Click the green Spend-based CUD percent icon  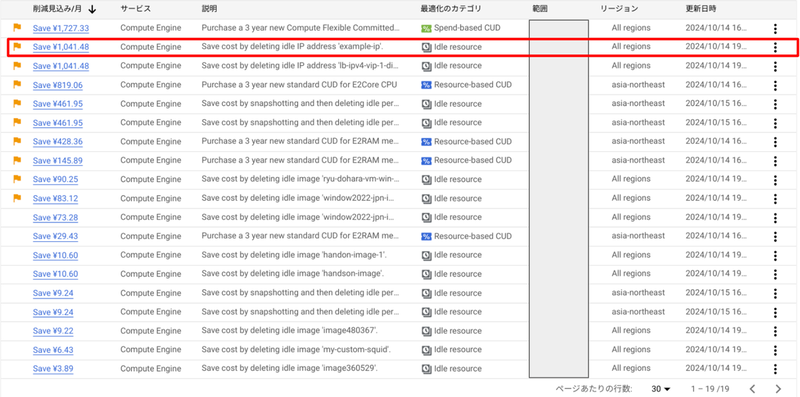(x=426, y=28)
